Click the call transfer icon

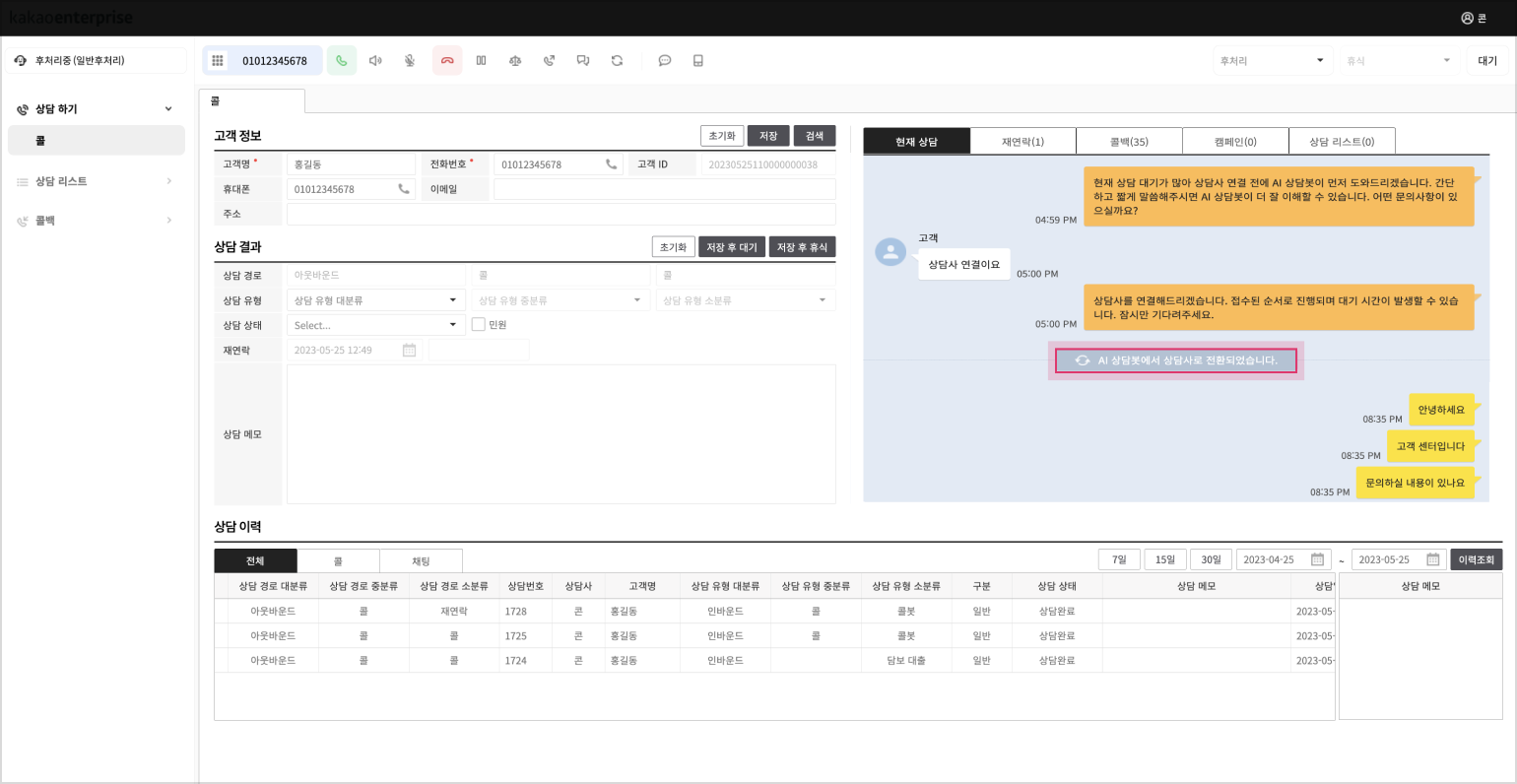pos(549,61)
